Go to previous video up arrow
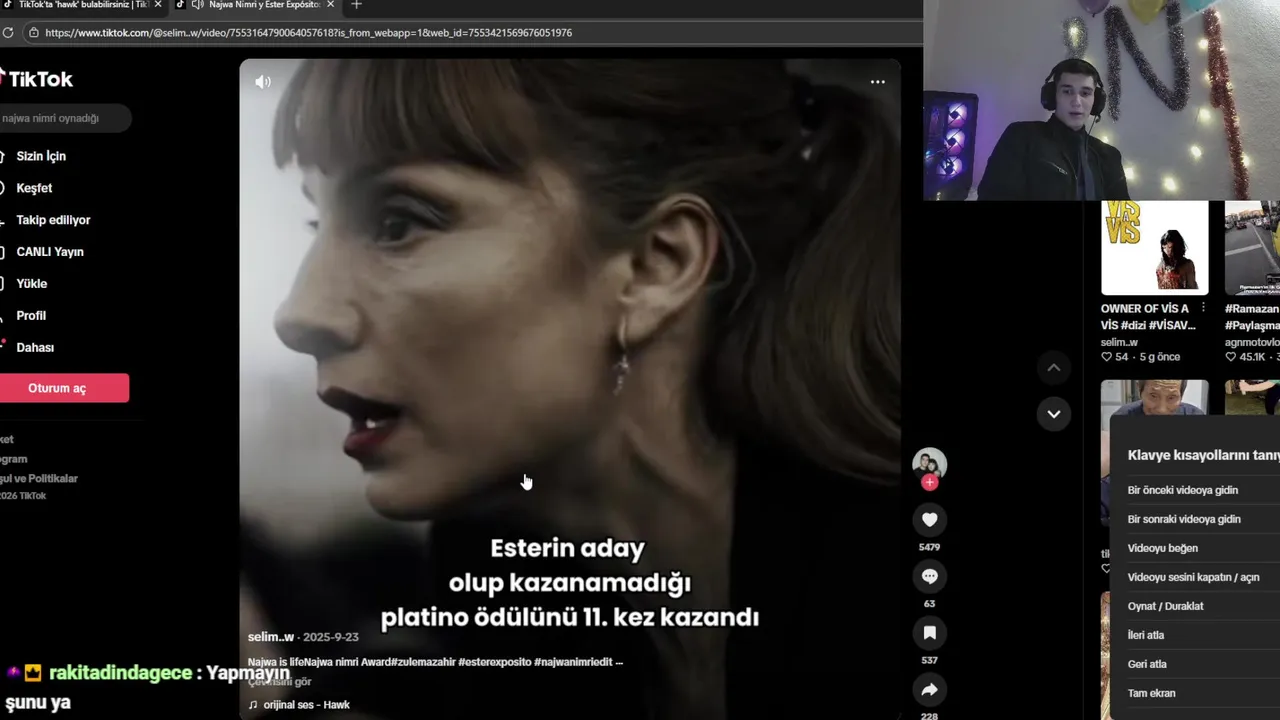 [1053, 368]
